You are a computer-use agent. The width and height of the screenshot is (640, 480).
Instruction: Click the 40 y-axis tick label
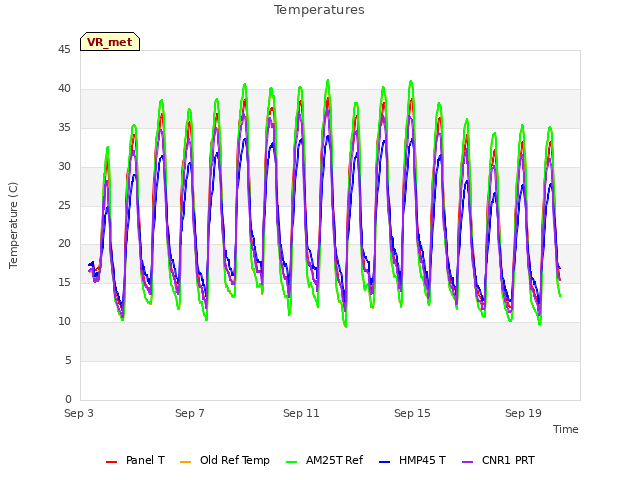[64, 89]
